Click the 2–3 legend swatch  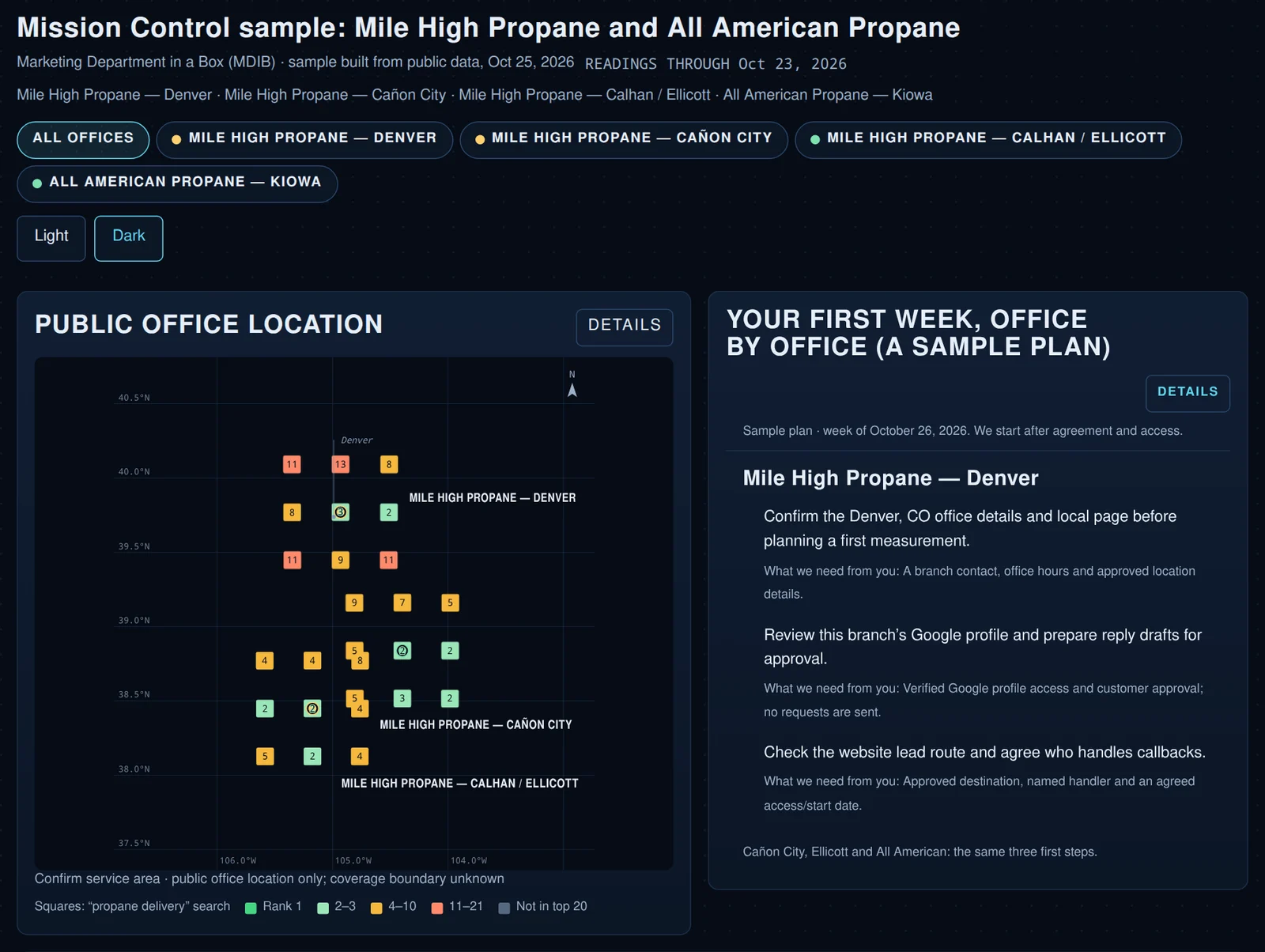tap(323, 908)
